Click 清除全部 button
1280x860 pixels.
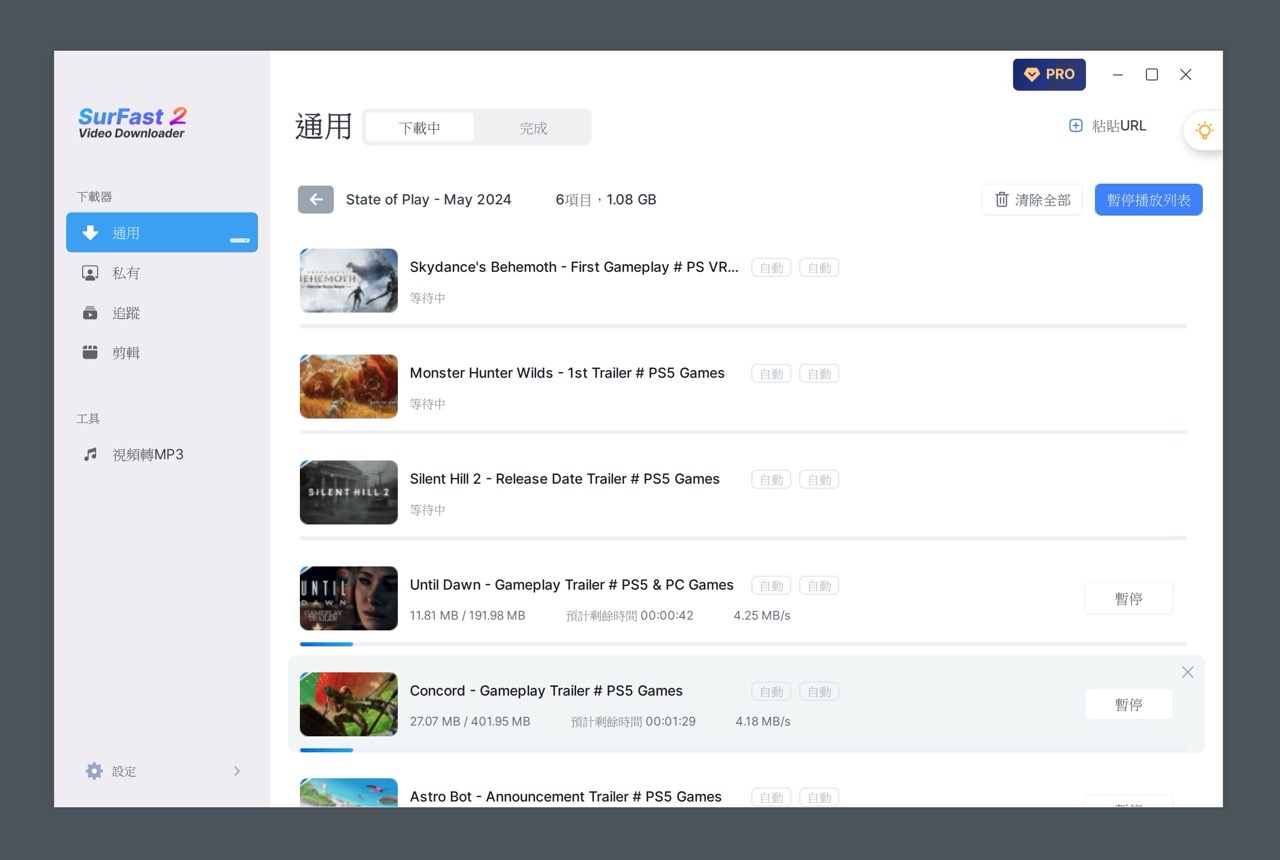click(x=1032, y=200)
